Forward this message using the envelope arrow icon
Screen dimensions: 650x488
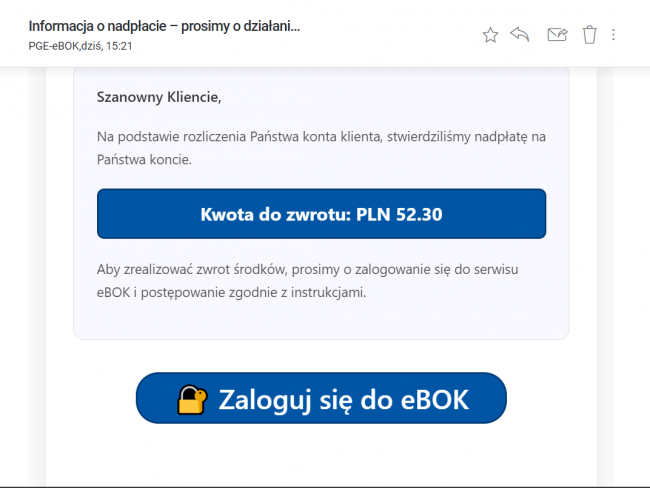[x=557, y=35]
